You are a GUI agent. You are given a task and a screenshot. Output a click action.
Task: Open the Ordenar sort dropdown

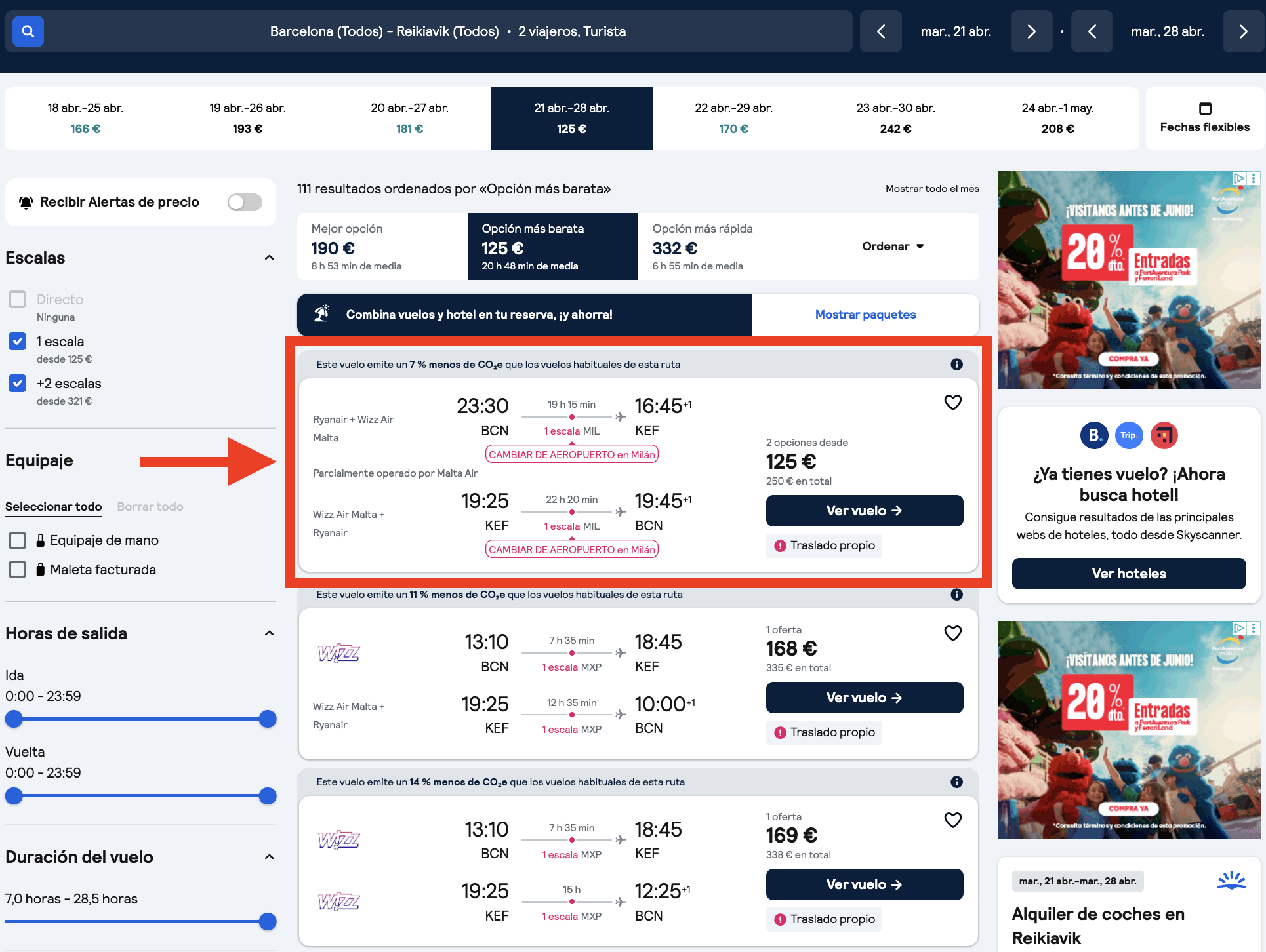point(893,247)
